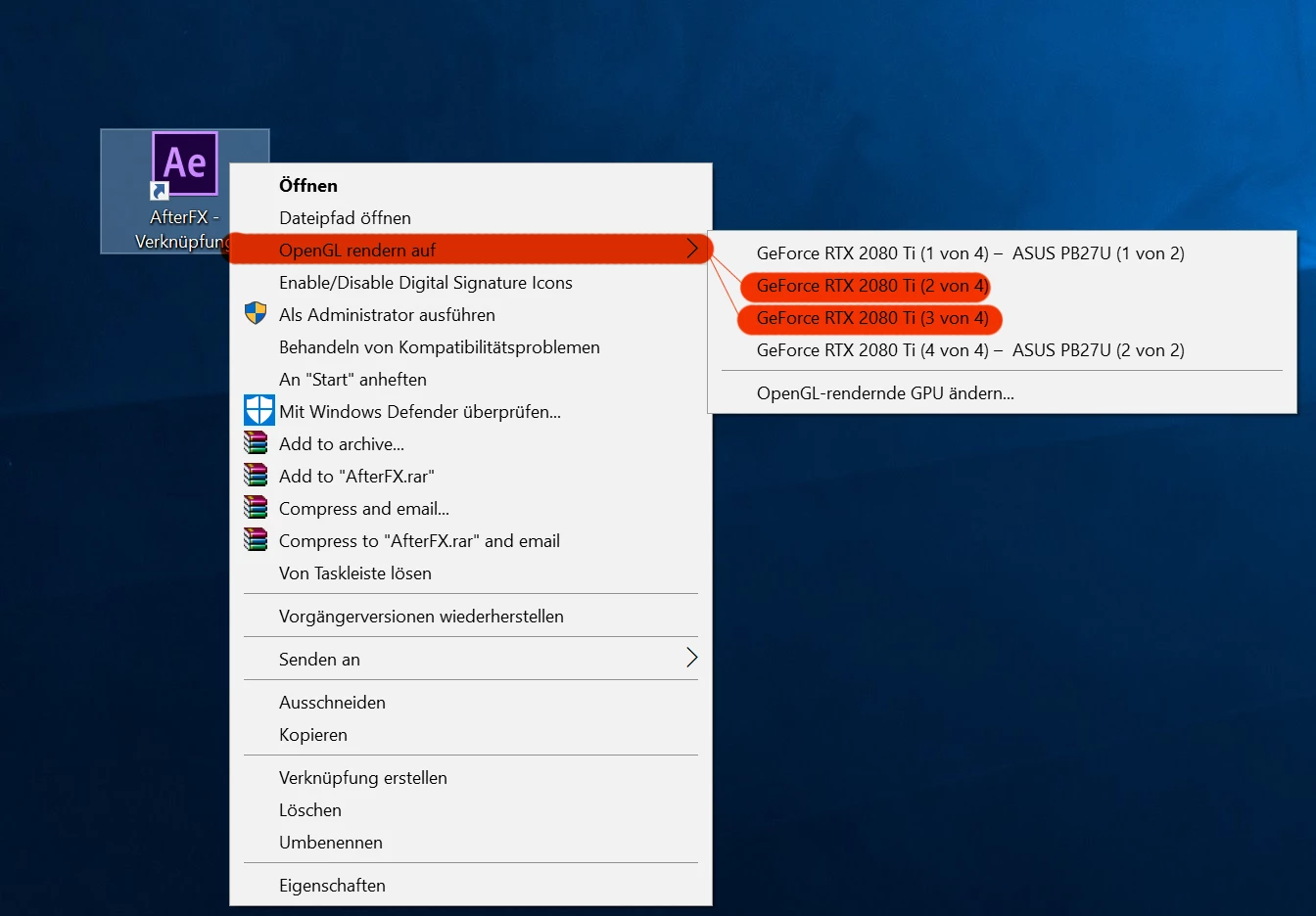Choose Add to "AfterFX.rar"
Screen dimensions: 1316x916
pos(471,476)
